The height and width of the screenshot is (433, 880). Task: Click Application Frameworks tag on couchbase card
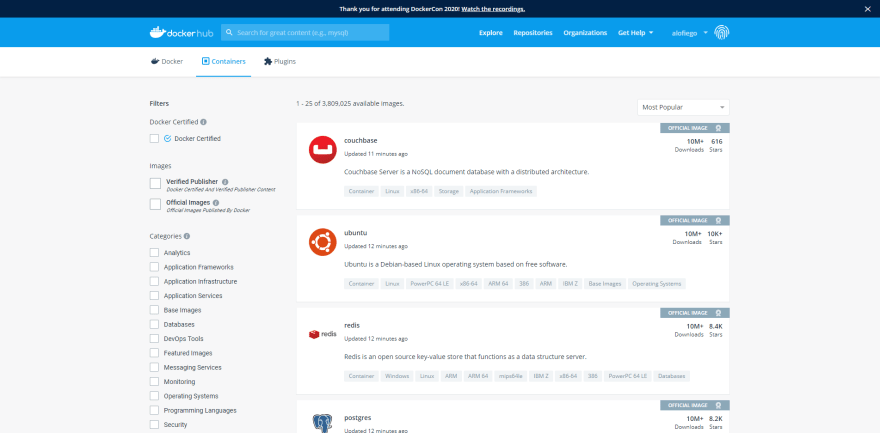tap(501, 191)
